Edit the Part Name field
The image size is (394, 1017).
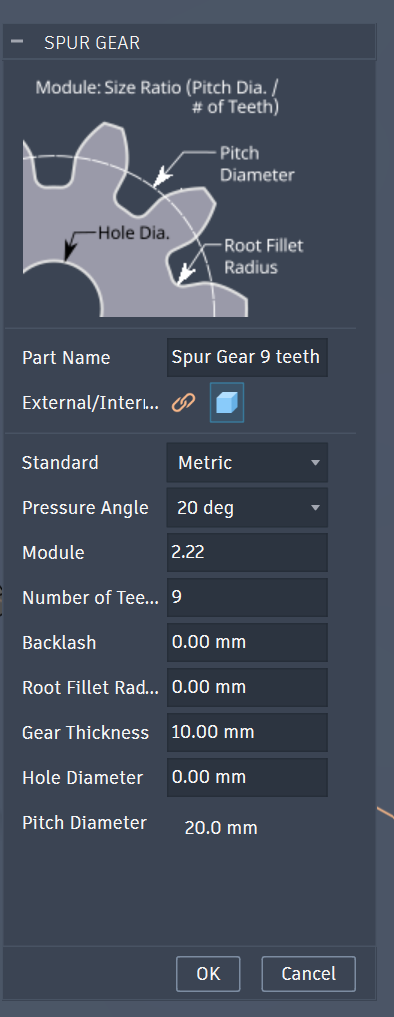(x=247, y=357)
